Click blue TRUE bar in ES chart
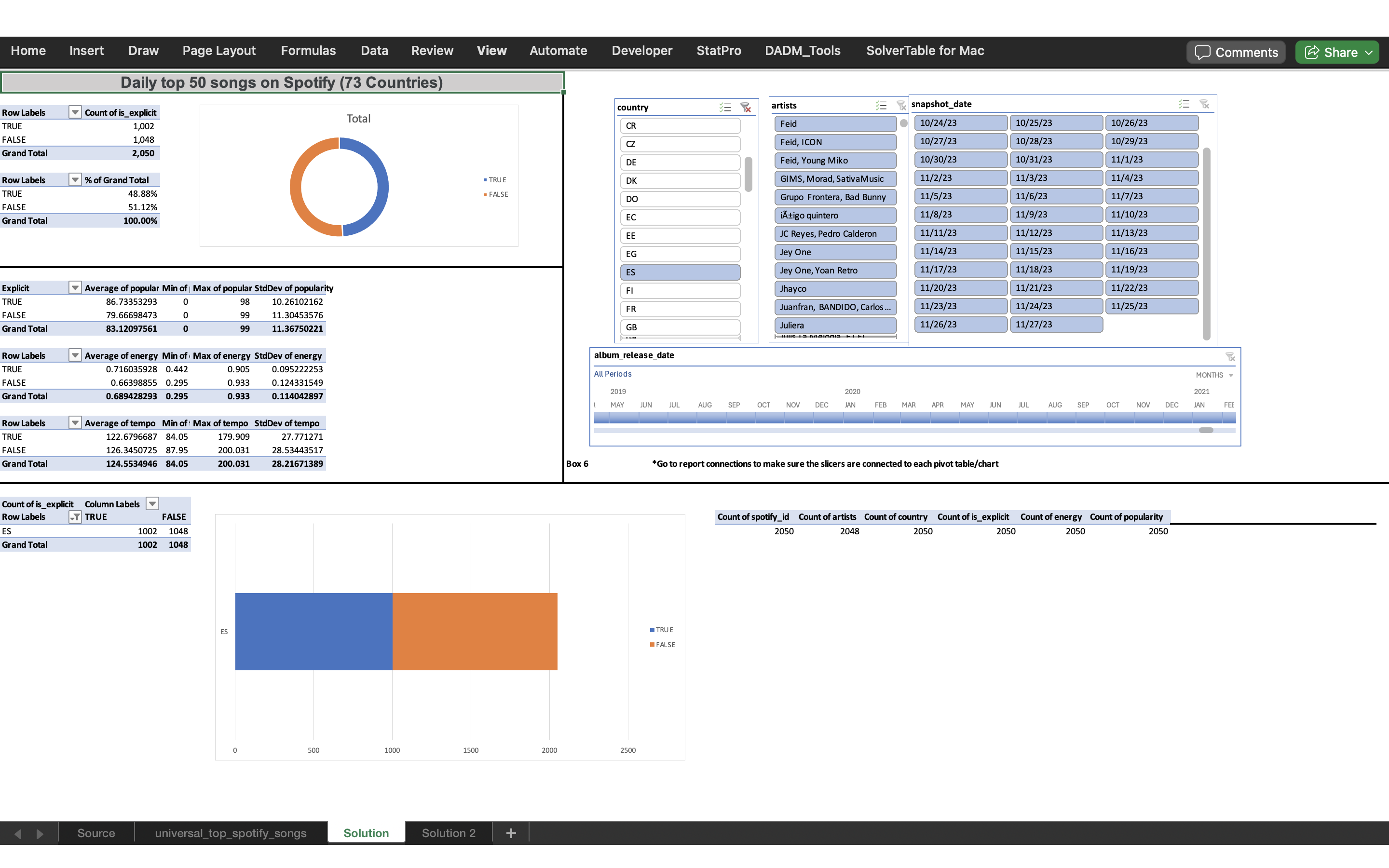 pyautogui.click(x=313, y=632)
